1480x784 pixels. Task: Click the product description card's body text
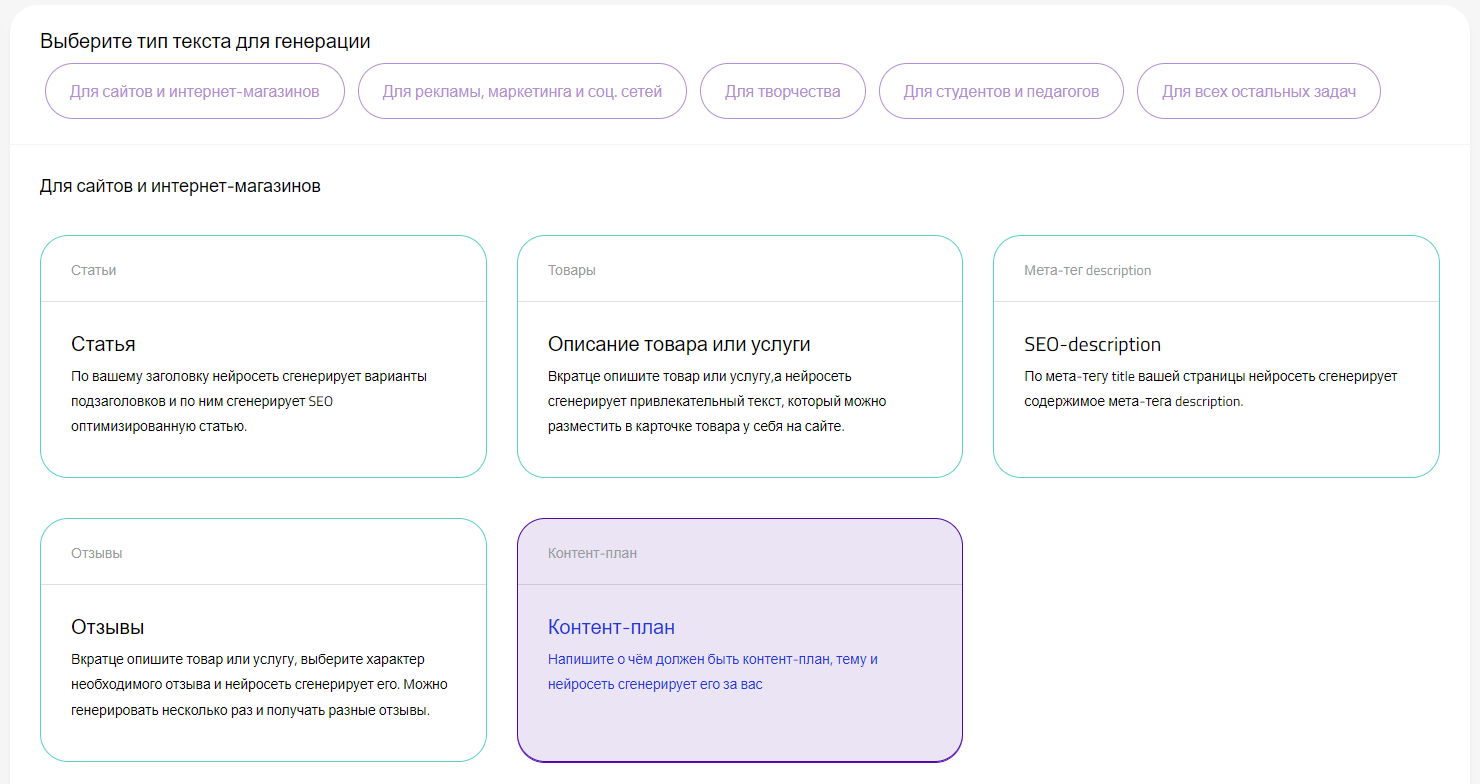(x=716, y=401)
